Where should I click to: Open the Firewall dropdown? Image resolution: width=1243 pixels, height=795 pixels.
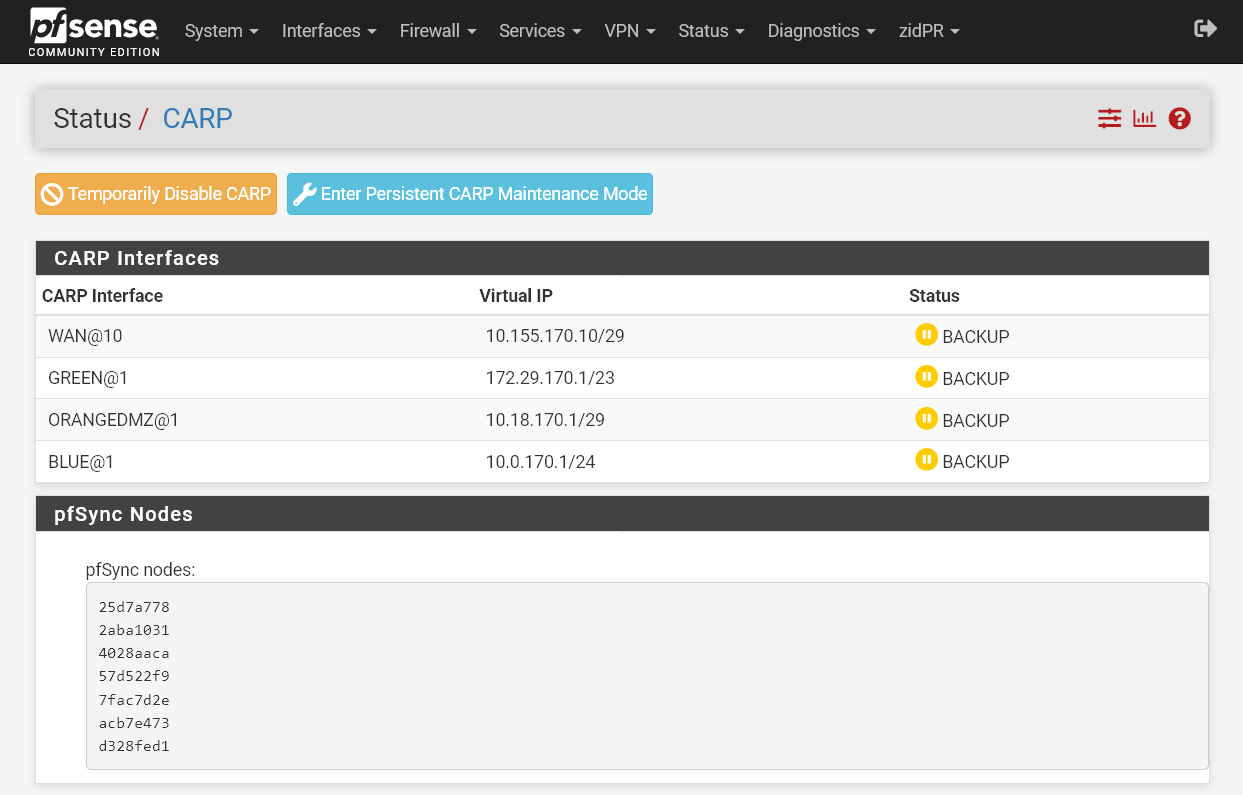431,31
